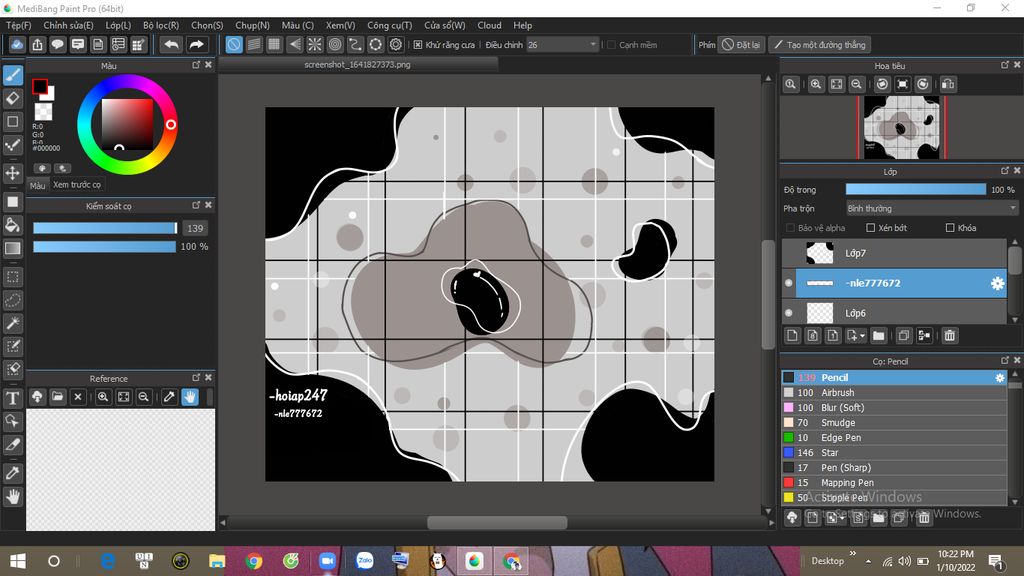1024x576 pixels.
Task: Toggle the Khử răng cưa checkbox
Action: point(418,45)
